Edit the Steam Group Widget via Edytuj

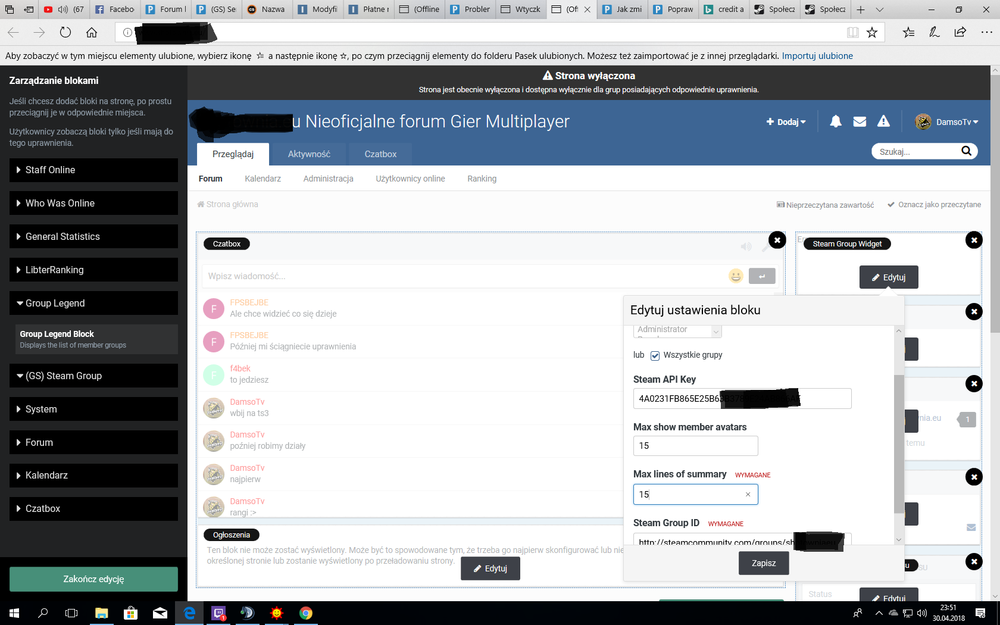click(x=888, y=277)
